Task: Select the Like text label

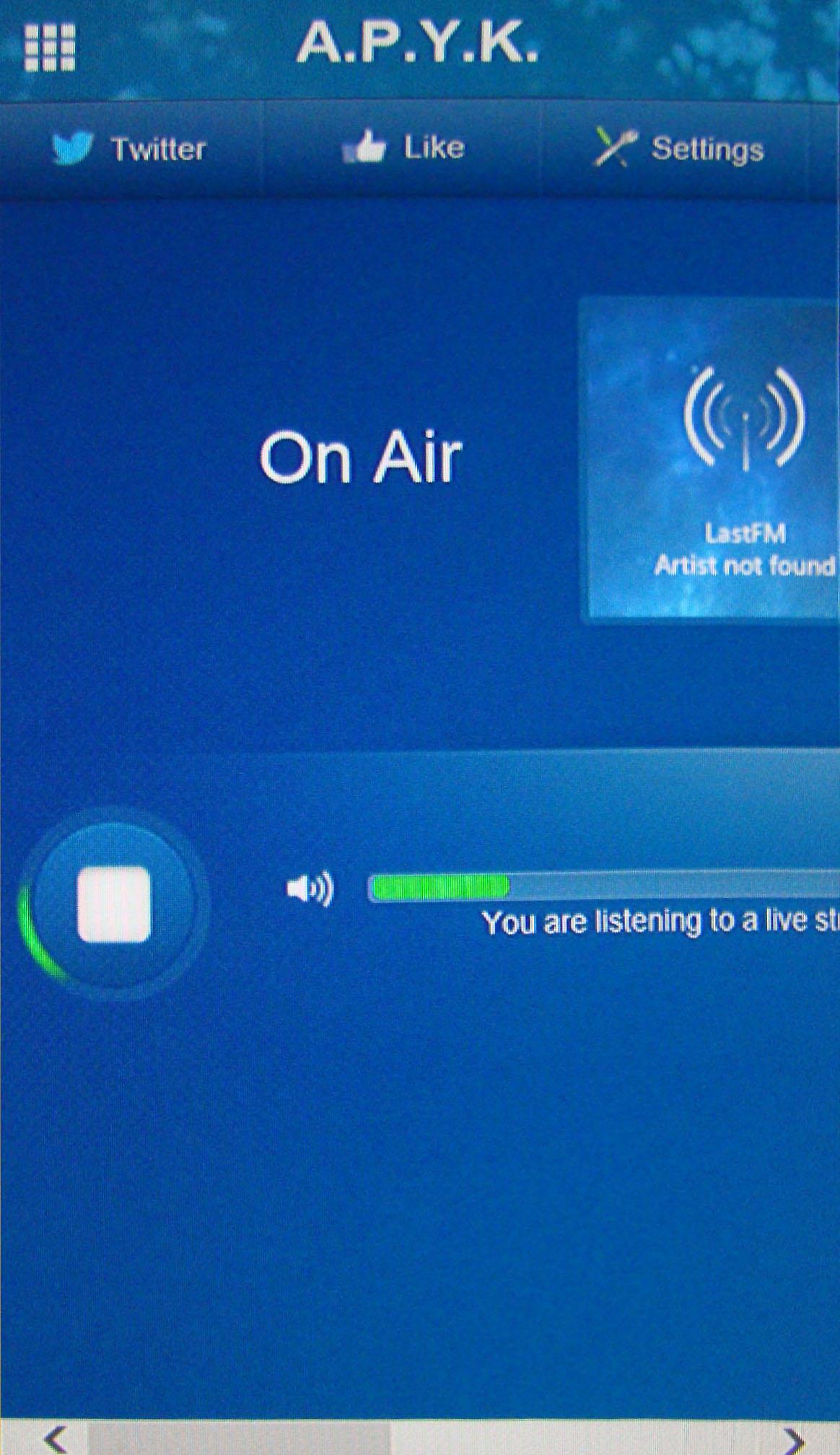Action: (x=434, y=147)
